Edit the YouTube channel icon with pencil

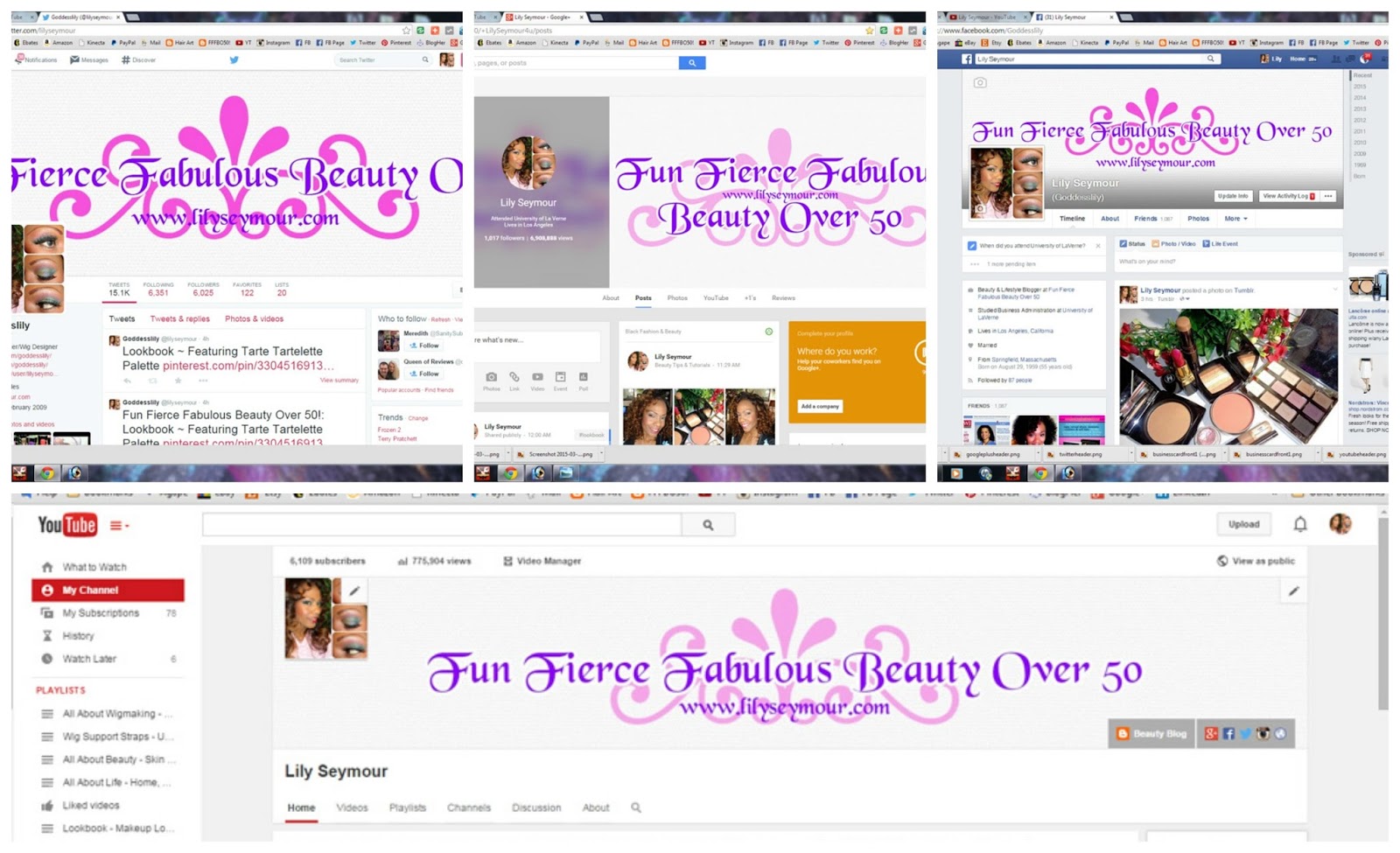pyautogui.click(x=353, y=591)
